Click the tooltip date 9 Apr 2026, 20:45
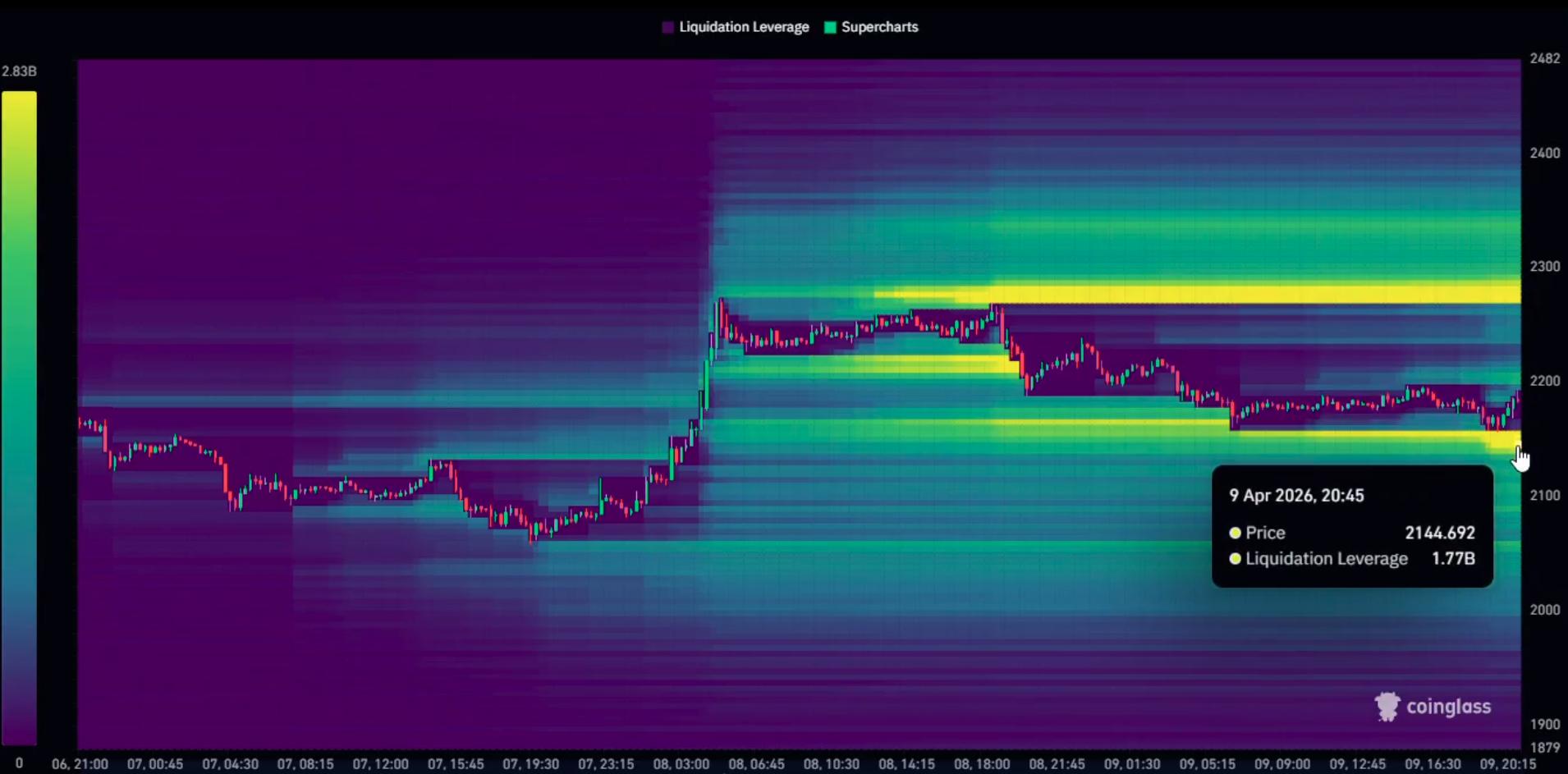1568x774 pixels. [x=1296, y=496]
